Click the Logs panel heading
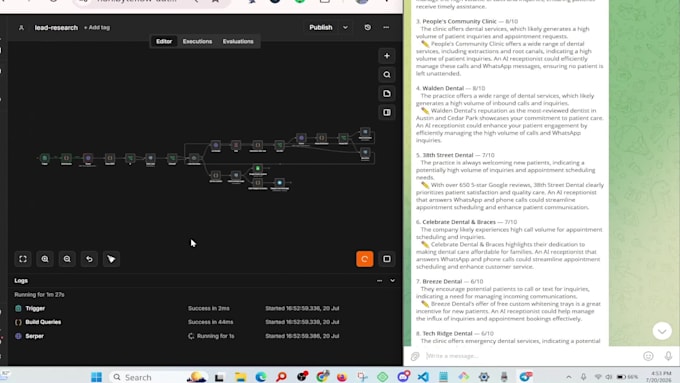The image size is (680, 383). point(21,281)
